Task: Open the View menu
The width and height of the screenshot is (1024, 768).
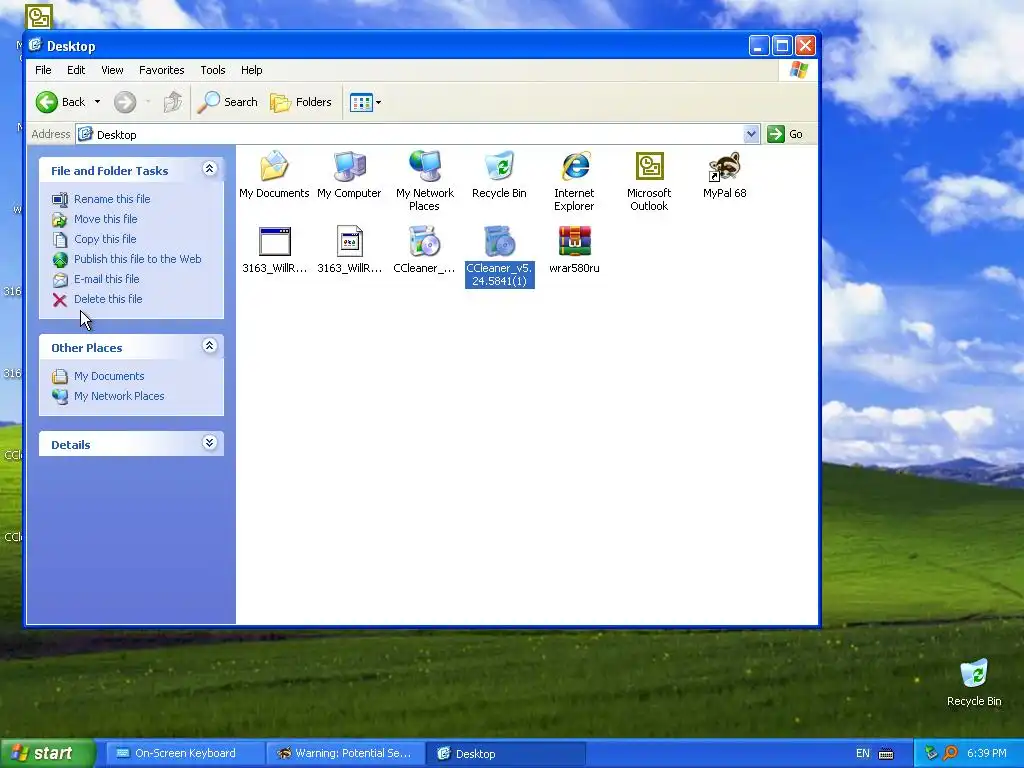Action: 112,70
